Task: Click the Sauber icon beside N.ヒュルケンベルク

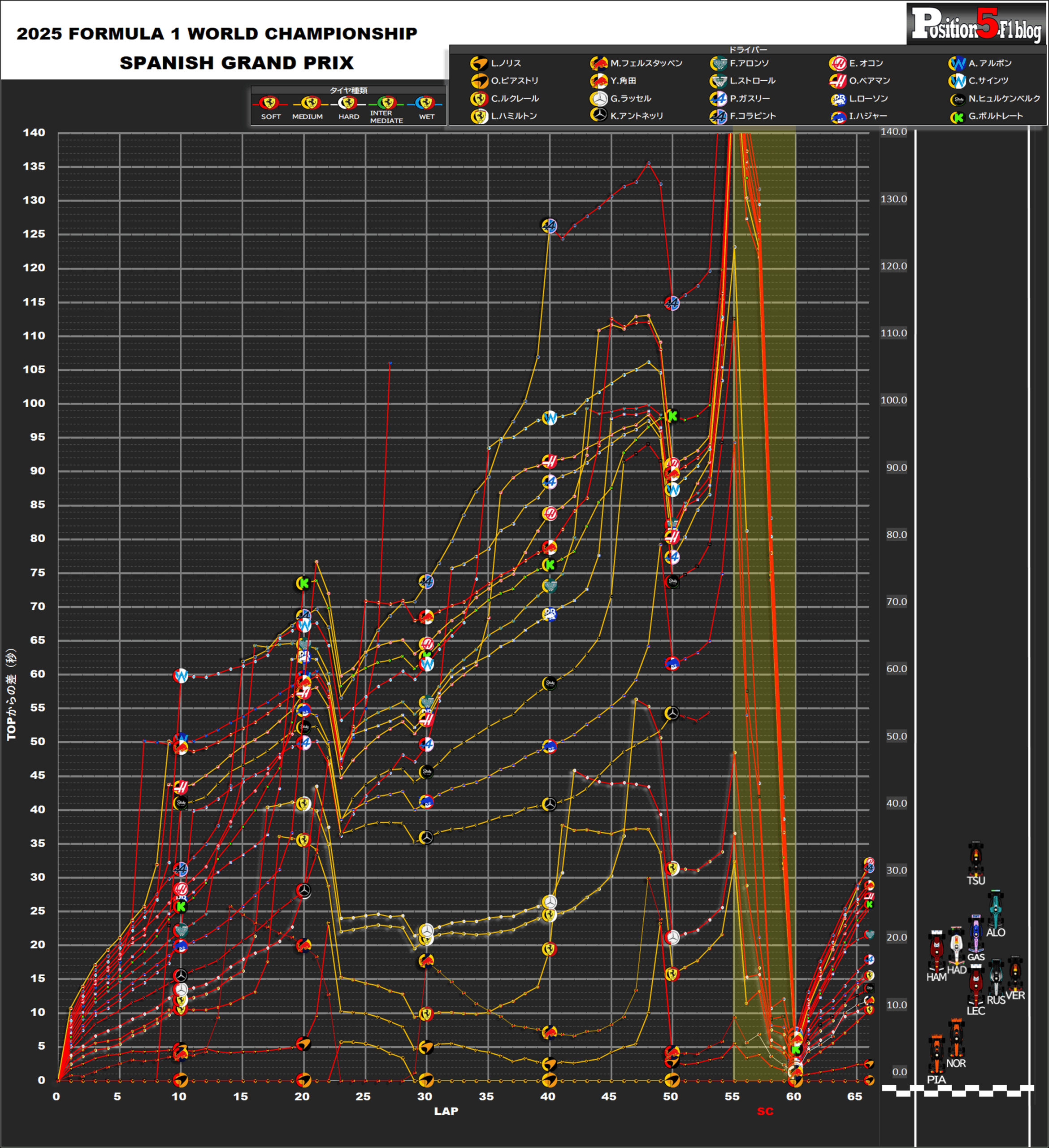Action: 958,100
